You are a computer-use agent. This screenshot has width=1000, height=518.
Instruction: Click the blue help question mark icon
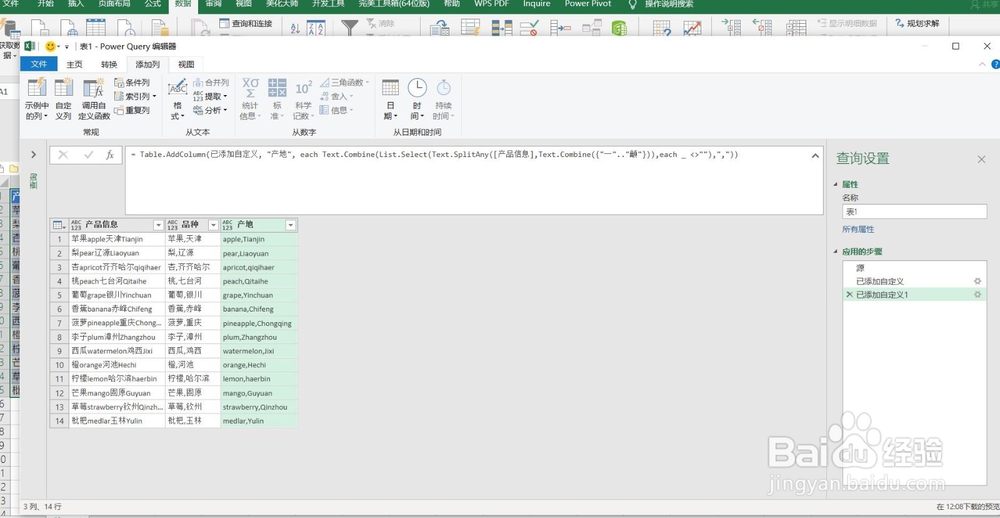click(x=996, y=64)
